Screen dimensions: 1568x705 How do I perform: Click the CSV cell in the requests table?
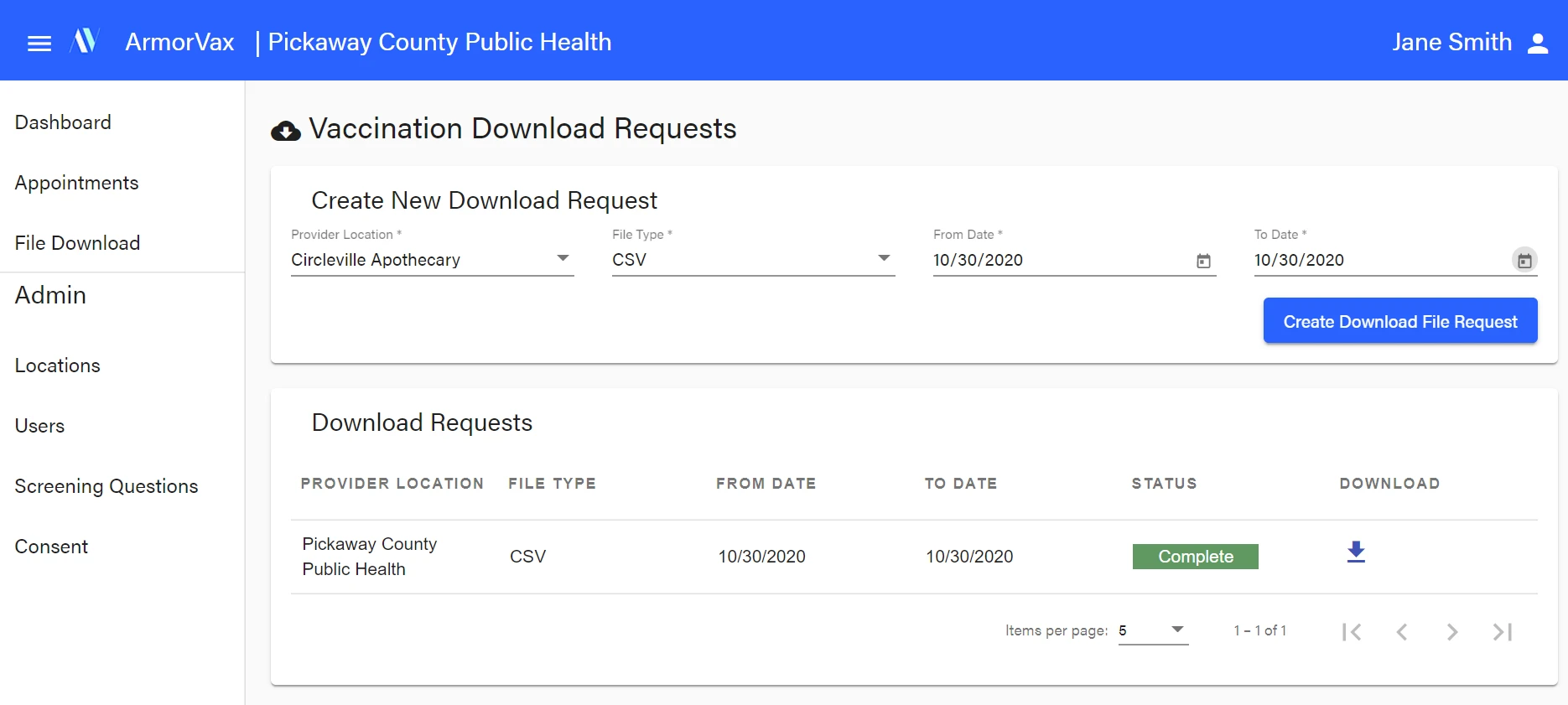pyautogui.click(x=527, y=557)
